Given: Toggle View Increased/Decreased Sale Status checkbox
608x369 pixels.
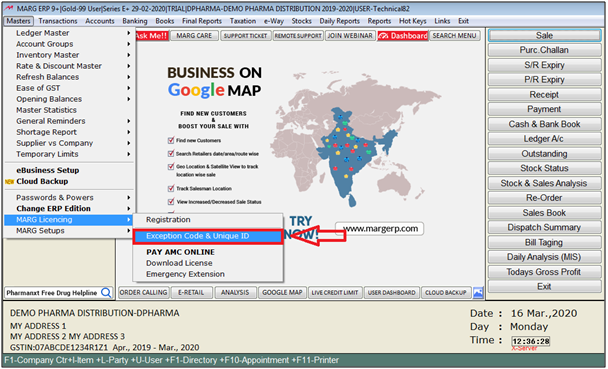Looking at the screenshot, I should (x=171, y=202).
